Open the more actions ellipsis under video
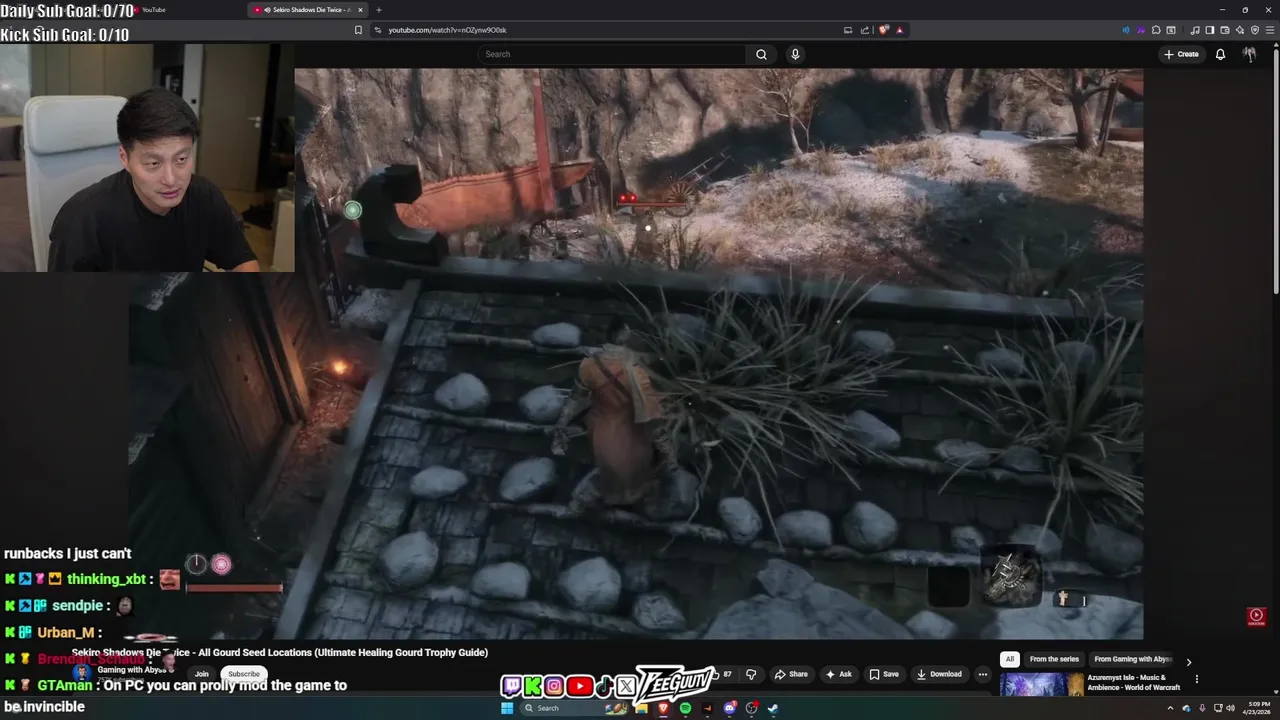Image resolution: width=1280 pixels, height=720 pixels. tap(982, 674)
